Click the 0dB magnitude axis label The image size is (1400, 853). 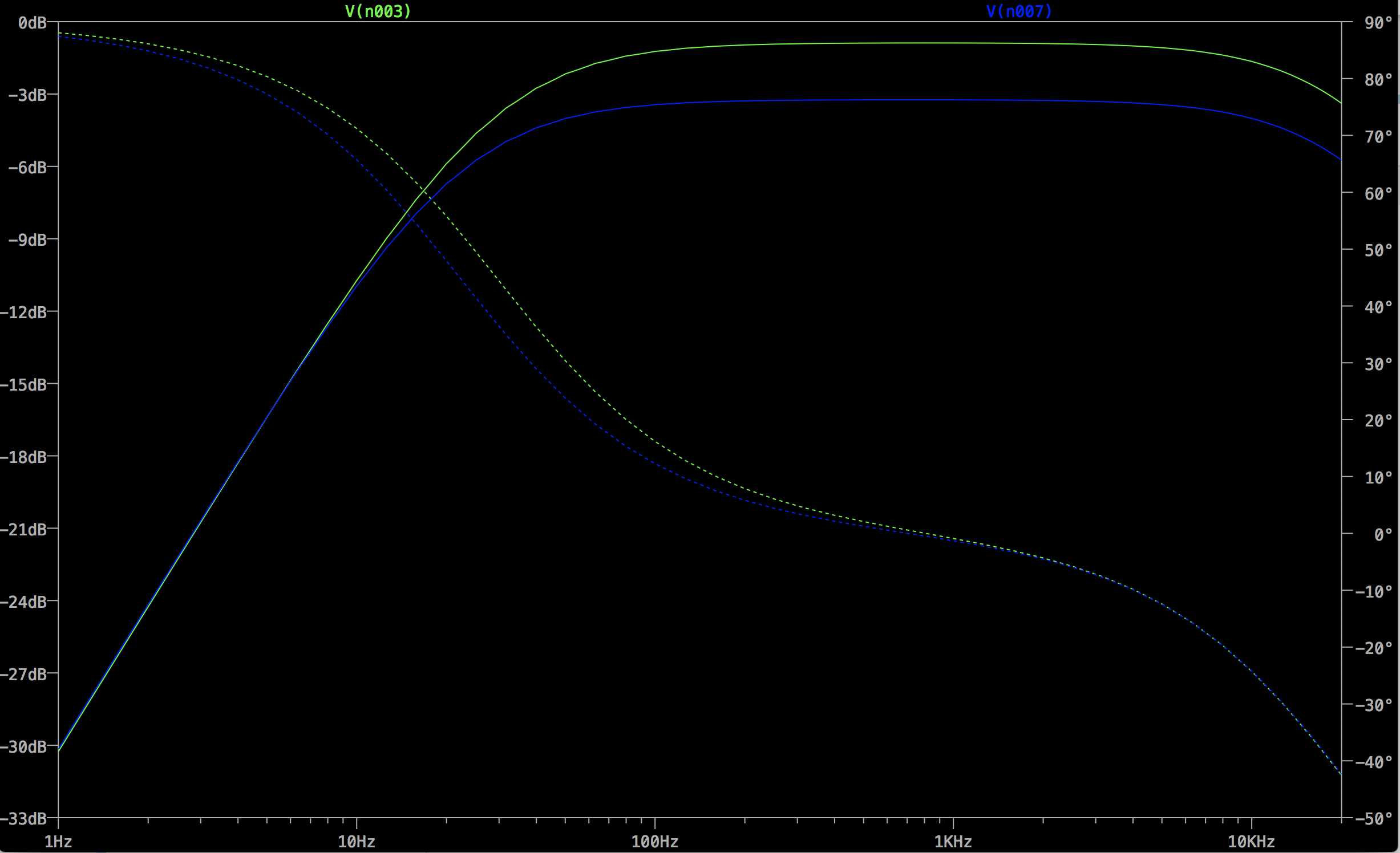pos(32,23)
